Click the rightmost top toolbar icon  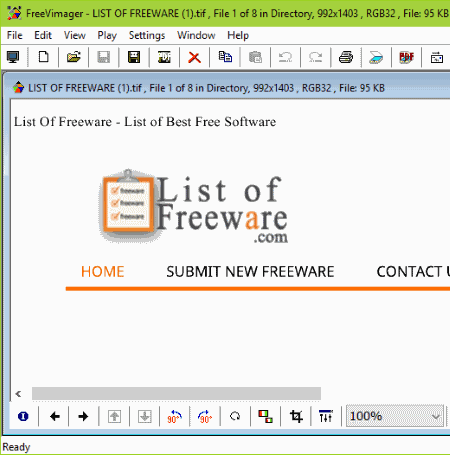pyautogui.click(x=437, y=57)
